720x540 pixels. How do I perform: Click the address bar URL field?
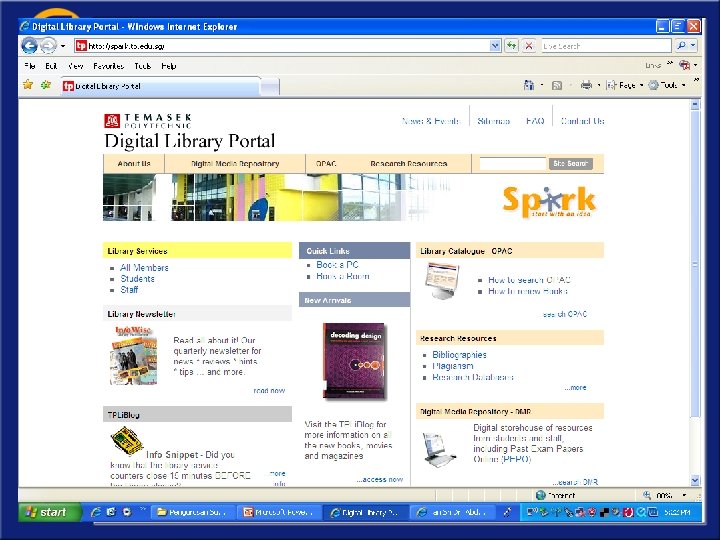pos(282,46)
